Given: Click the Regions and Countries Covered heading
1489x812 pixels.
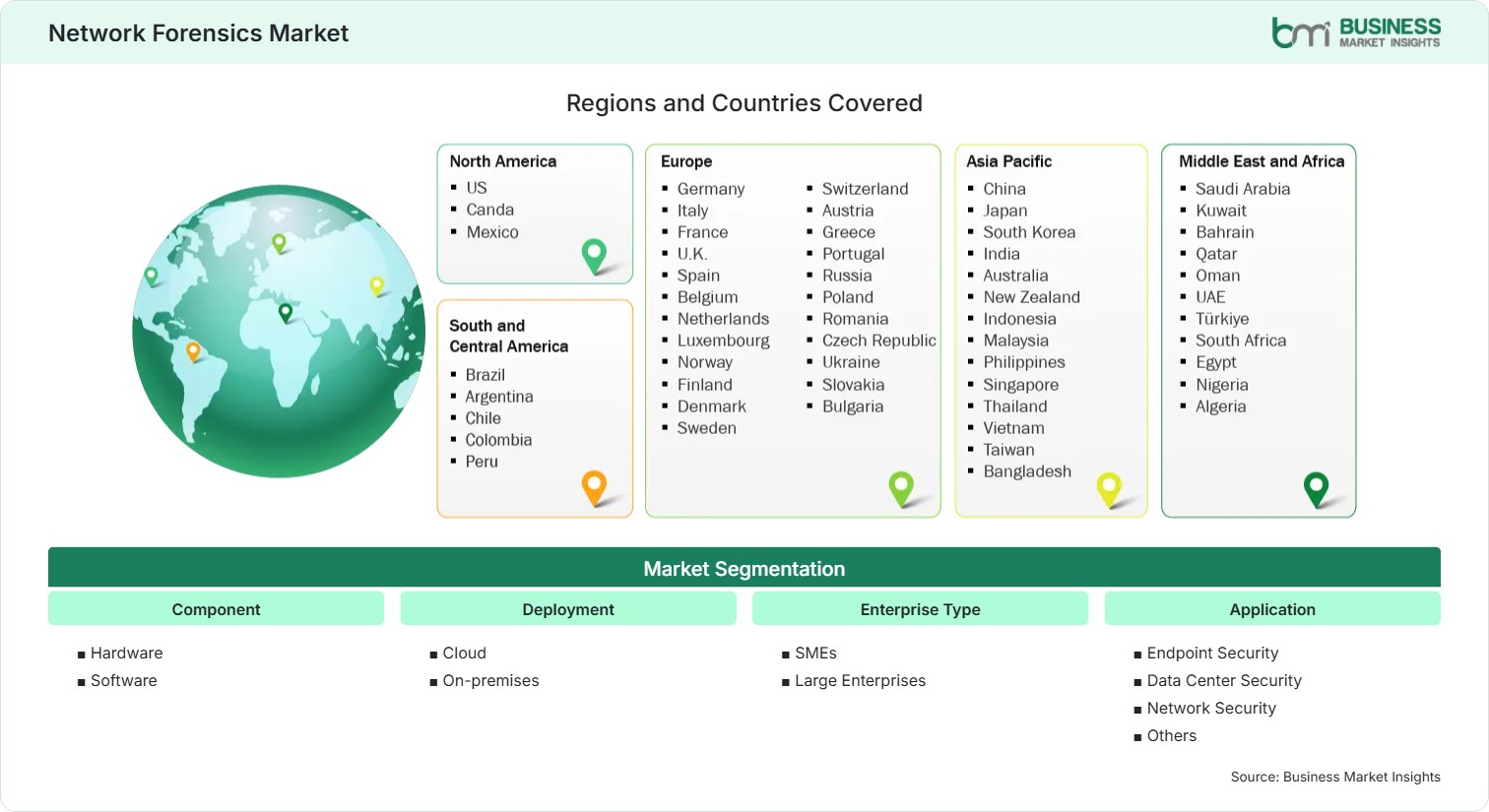Looking at the screenshot, I should coord(744,103).
